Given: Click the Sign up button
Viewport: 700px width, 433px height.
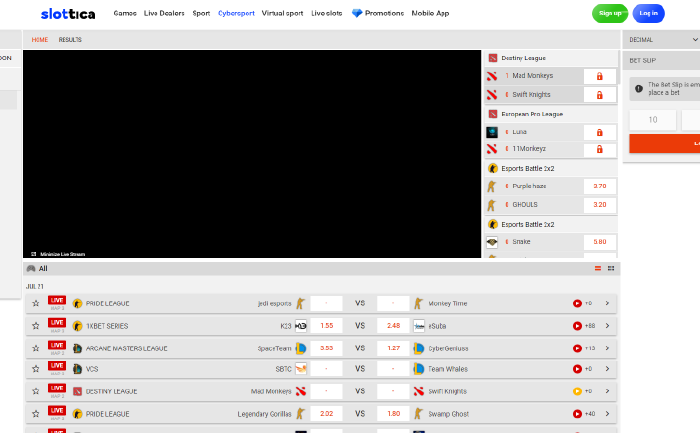Looking at the screenshot, I should [610, 13].
